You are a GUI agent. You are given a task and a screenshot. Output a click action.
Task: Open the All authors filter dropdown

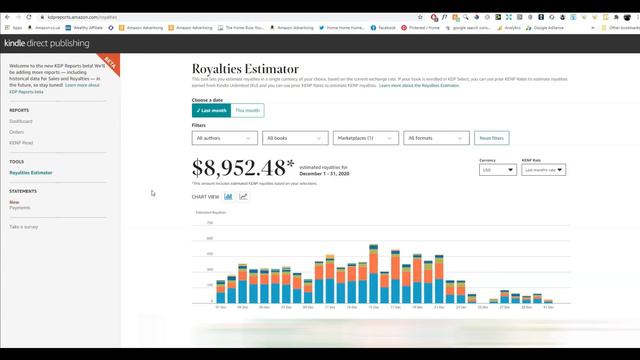[224, 138]
